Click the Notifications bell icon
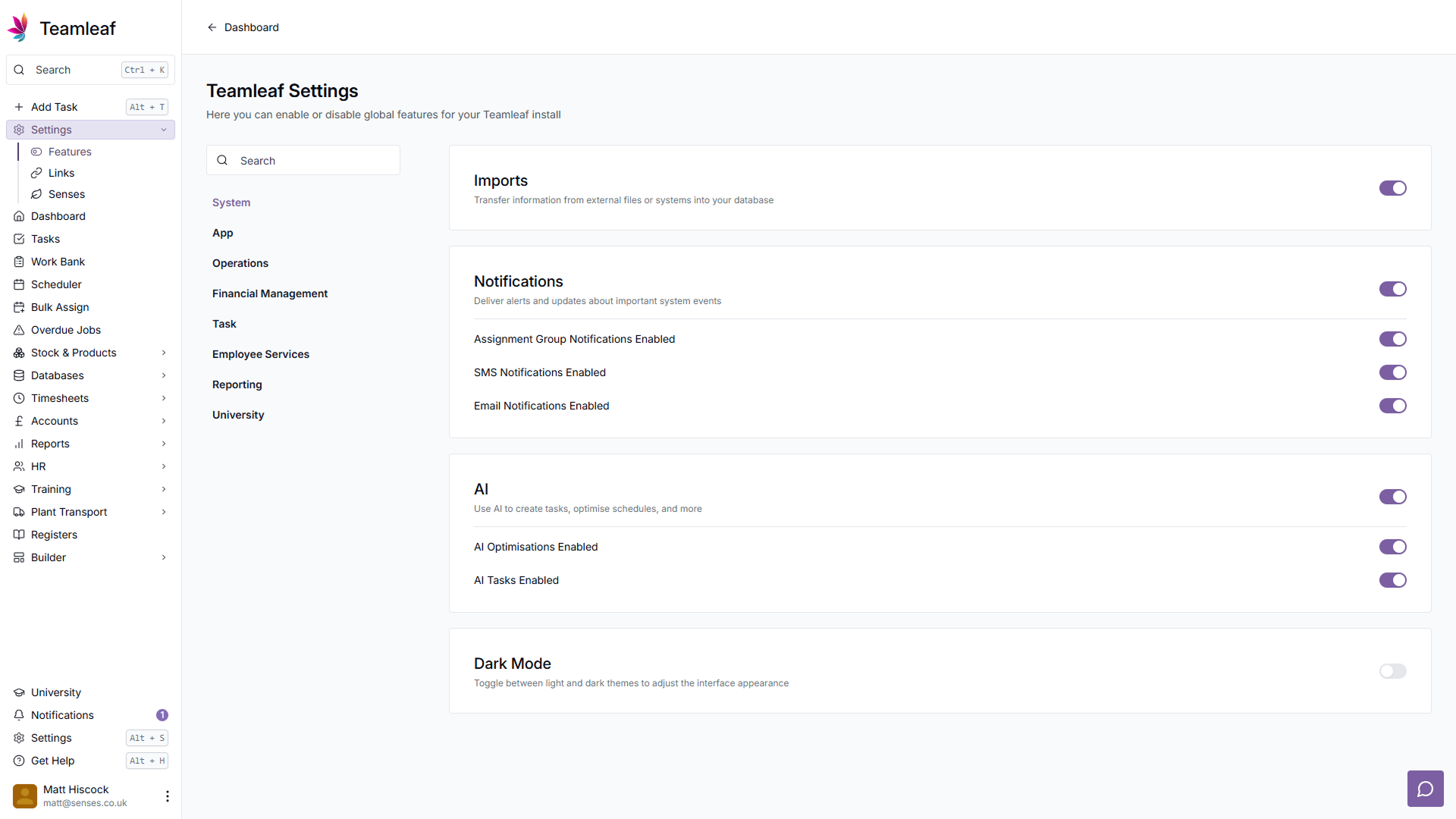1456x819 pixels. pyautogui.click(x=19, y=715)
